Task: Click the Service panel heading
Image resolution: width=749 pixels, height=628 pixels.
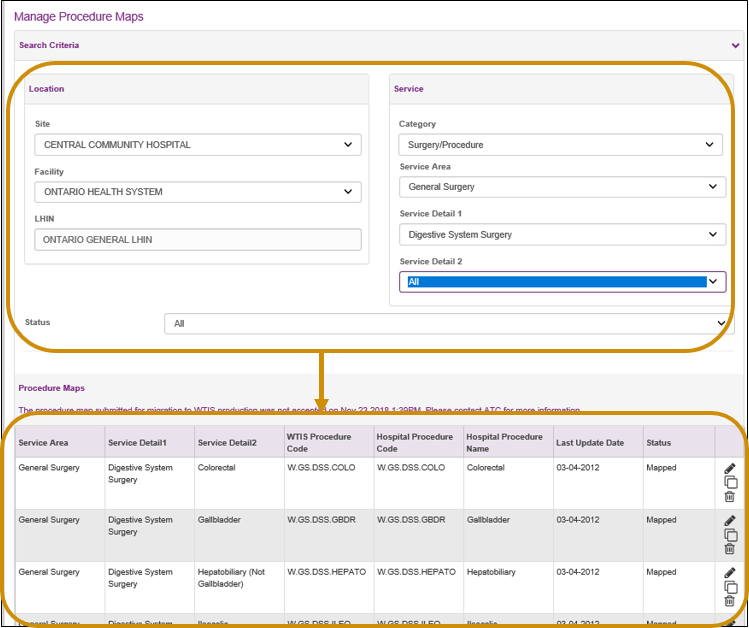Action: tap(408, 89)
